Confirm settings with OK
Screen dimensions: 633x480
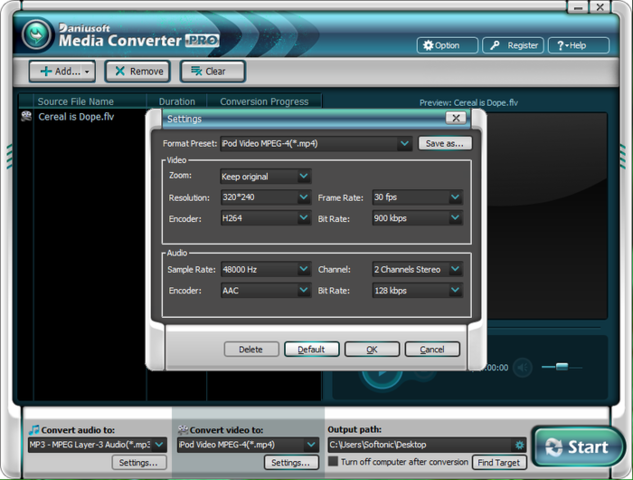pos(372,349)
